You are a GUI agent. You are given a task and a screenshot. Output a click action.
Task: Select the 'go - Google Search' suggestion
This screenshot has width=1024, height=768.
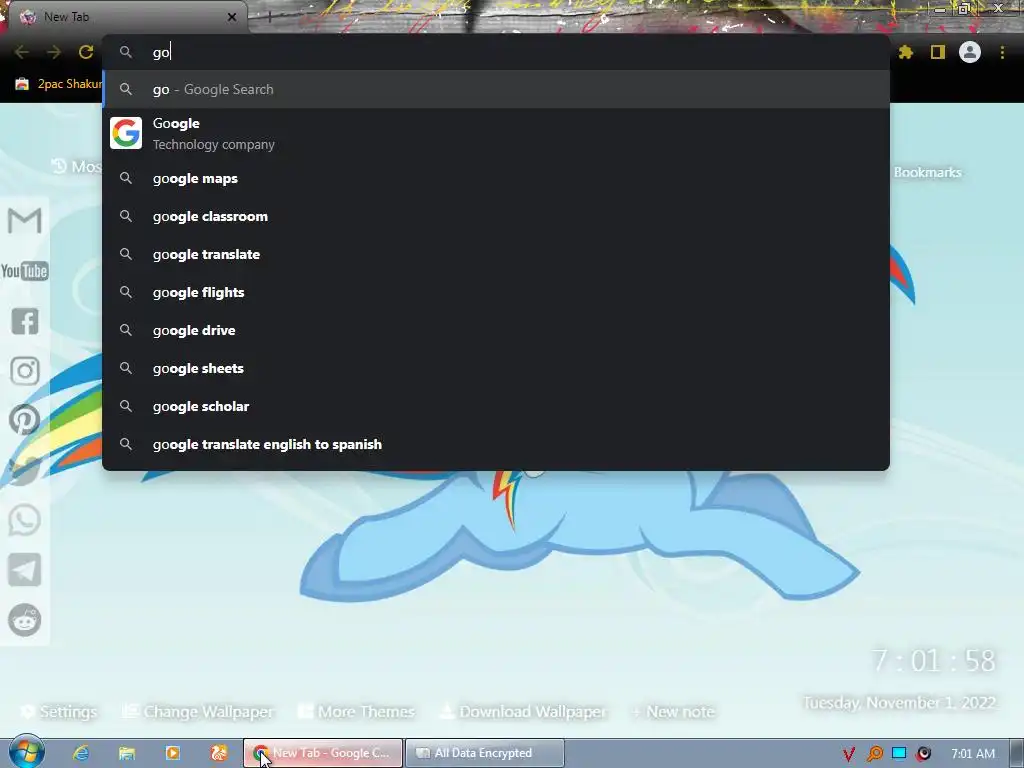496,89
